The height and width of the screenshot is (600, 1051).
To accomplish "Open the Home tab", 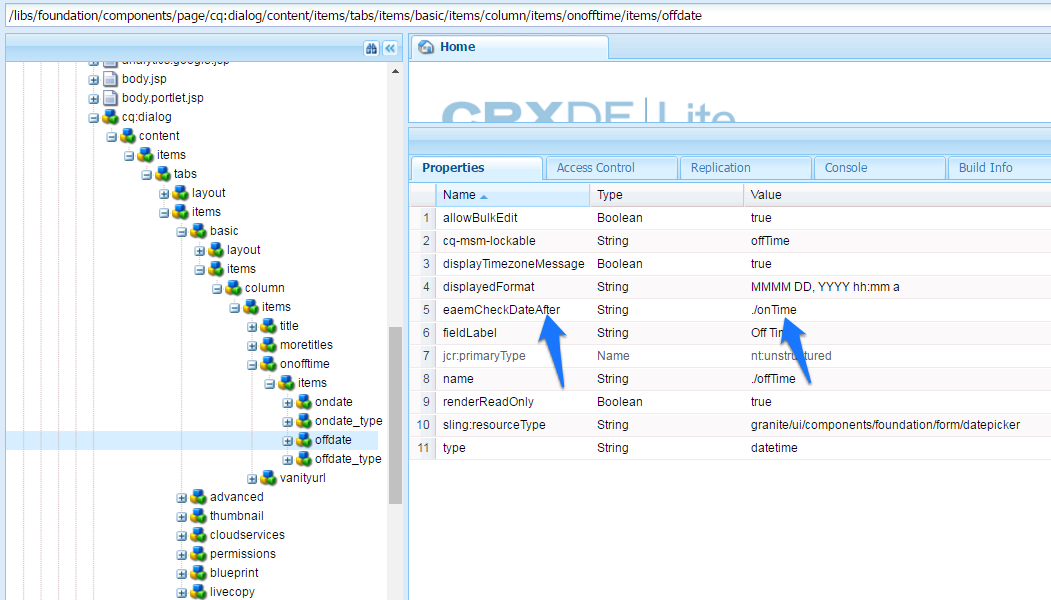I will coord(509,47).
